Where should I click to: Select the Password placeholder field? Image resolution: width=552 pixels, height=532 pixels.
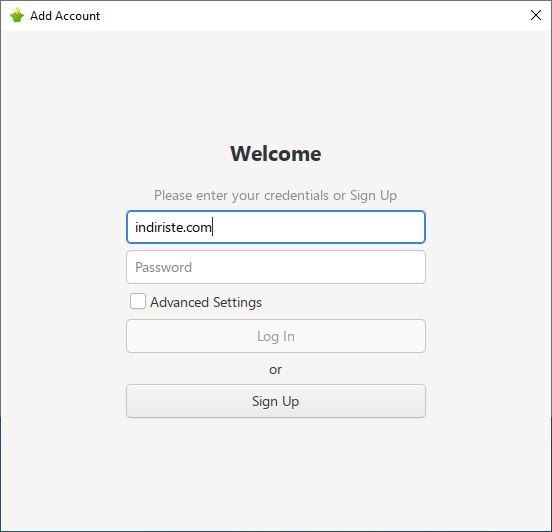(x=276, y=267)
